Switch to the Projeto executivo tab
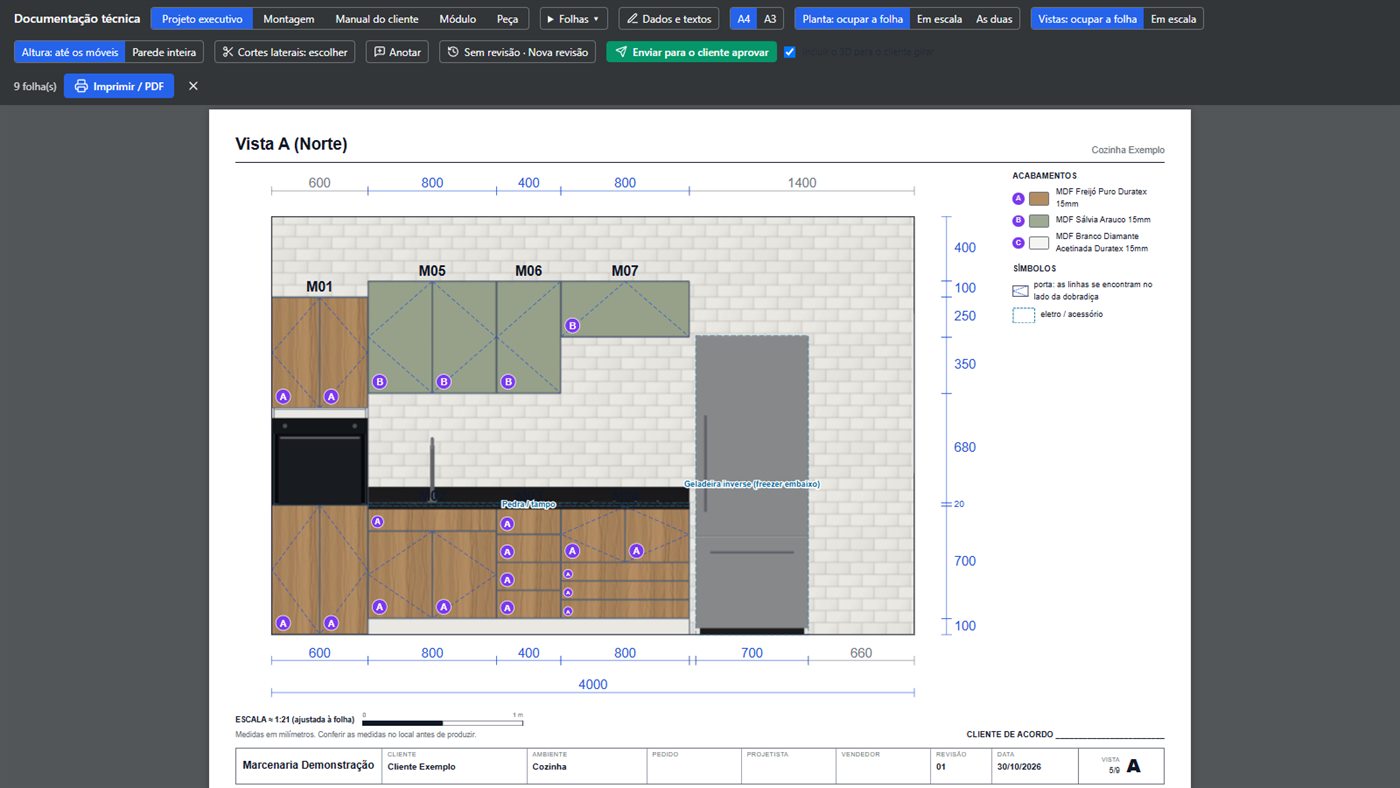 (202, 19)
